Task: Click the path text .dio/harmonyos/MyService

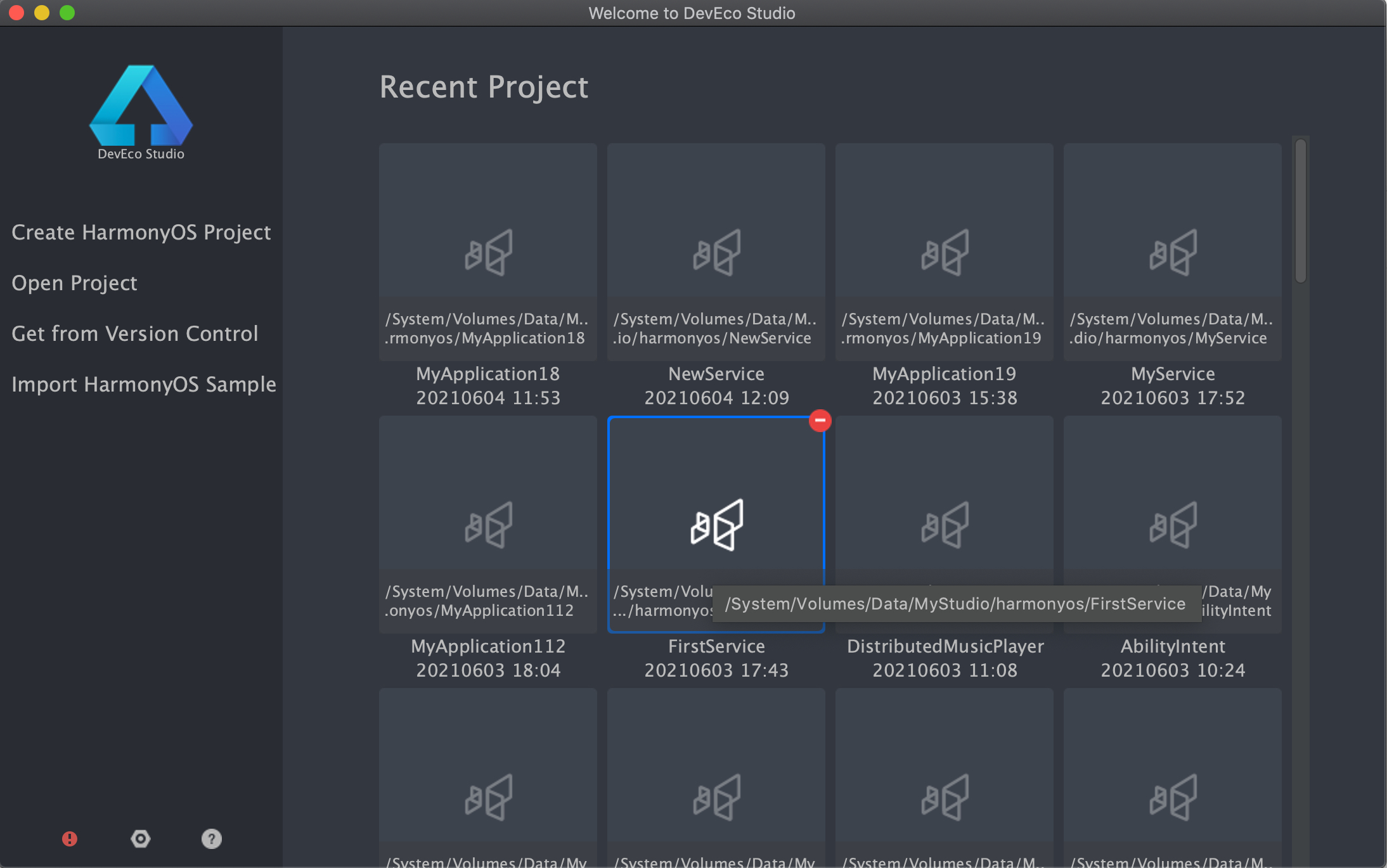Action: point(1168,338)
